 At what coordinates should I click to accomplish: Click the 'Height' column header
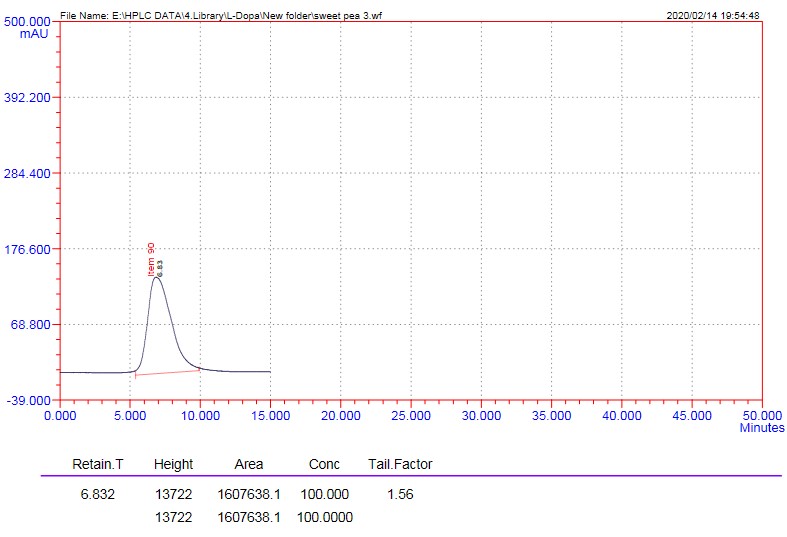(x=173, y=465)
